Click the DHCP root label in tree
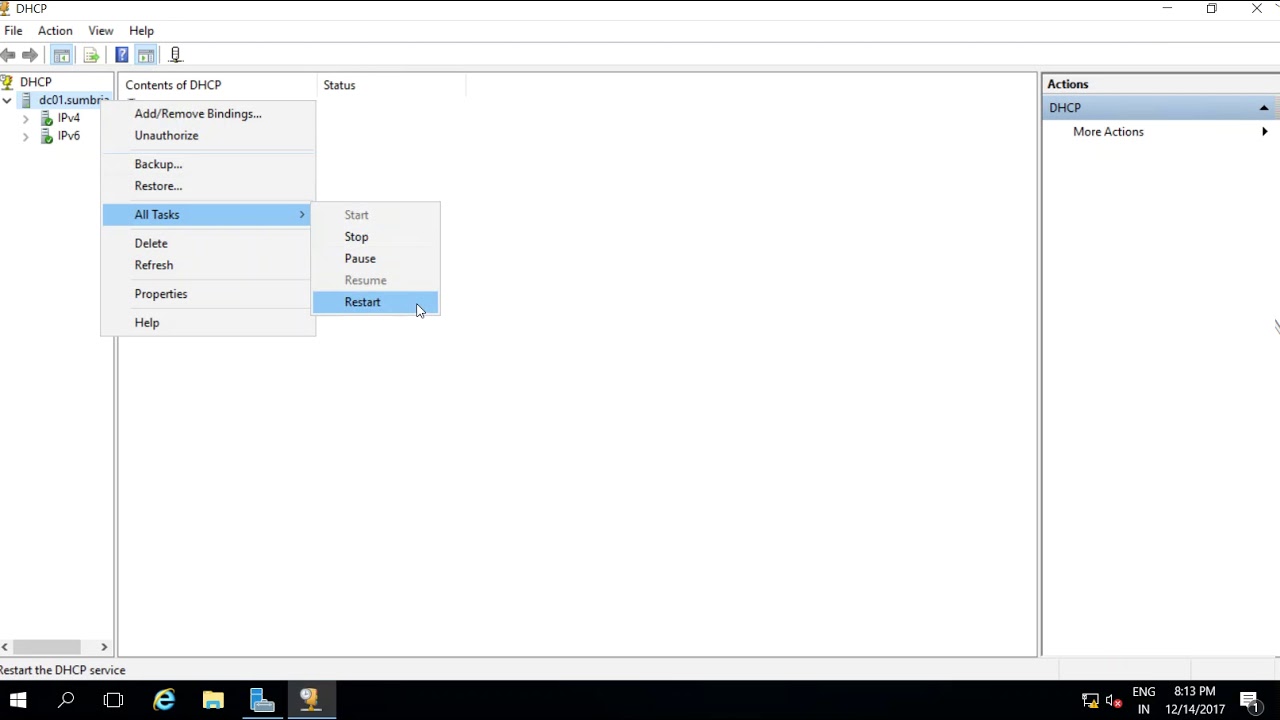The height and width of the screenshot is (720, 1280). [35, 82]
